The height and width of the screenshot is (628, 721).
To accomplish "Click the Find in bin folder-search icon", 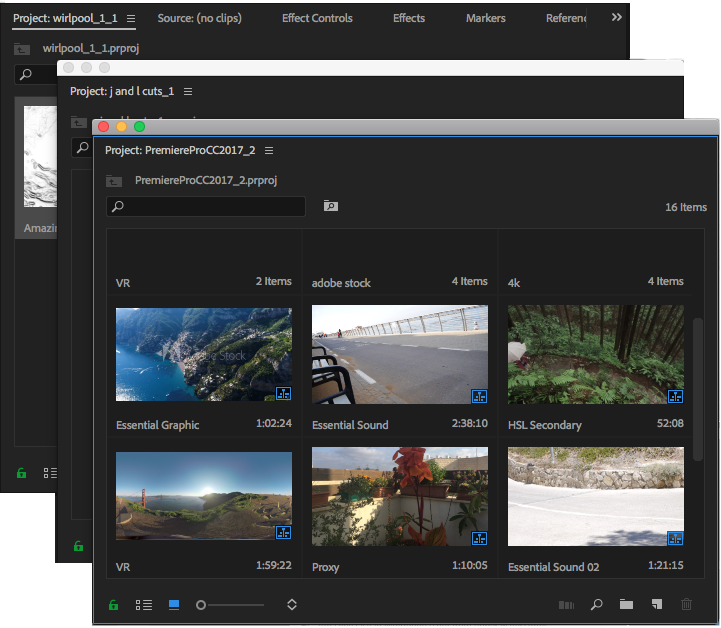I will click(x=331, y=206).
